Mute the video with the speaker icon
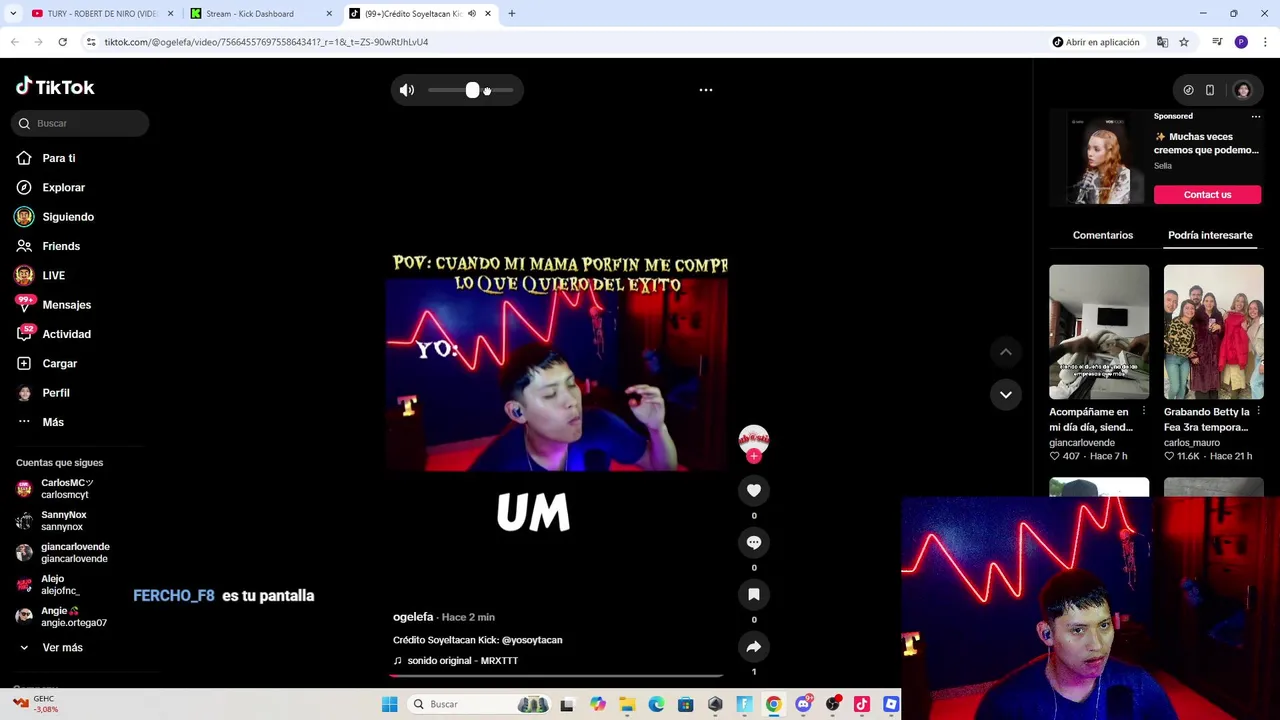 coord(407,90)
